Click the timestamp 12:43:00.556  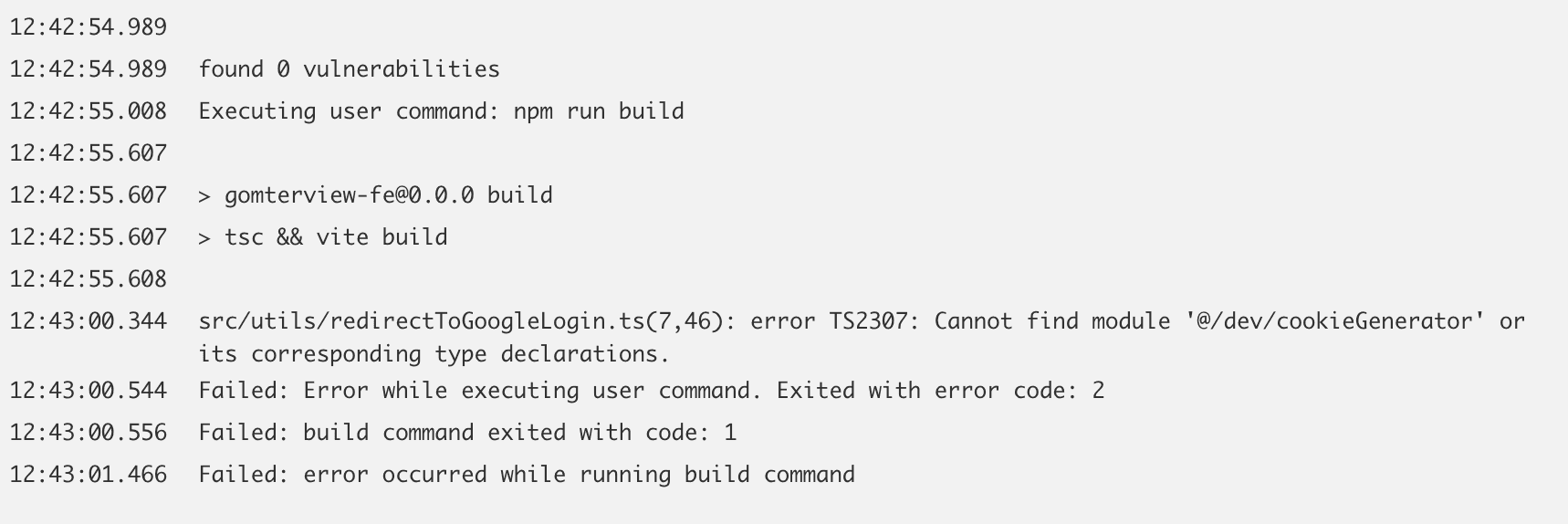point(89,433)
